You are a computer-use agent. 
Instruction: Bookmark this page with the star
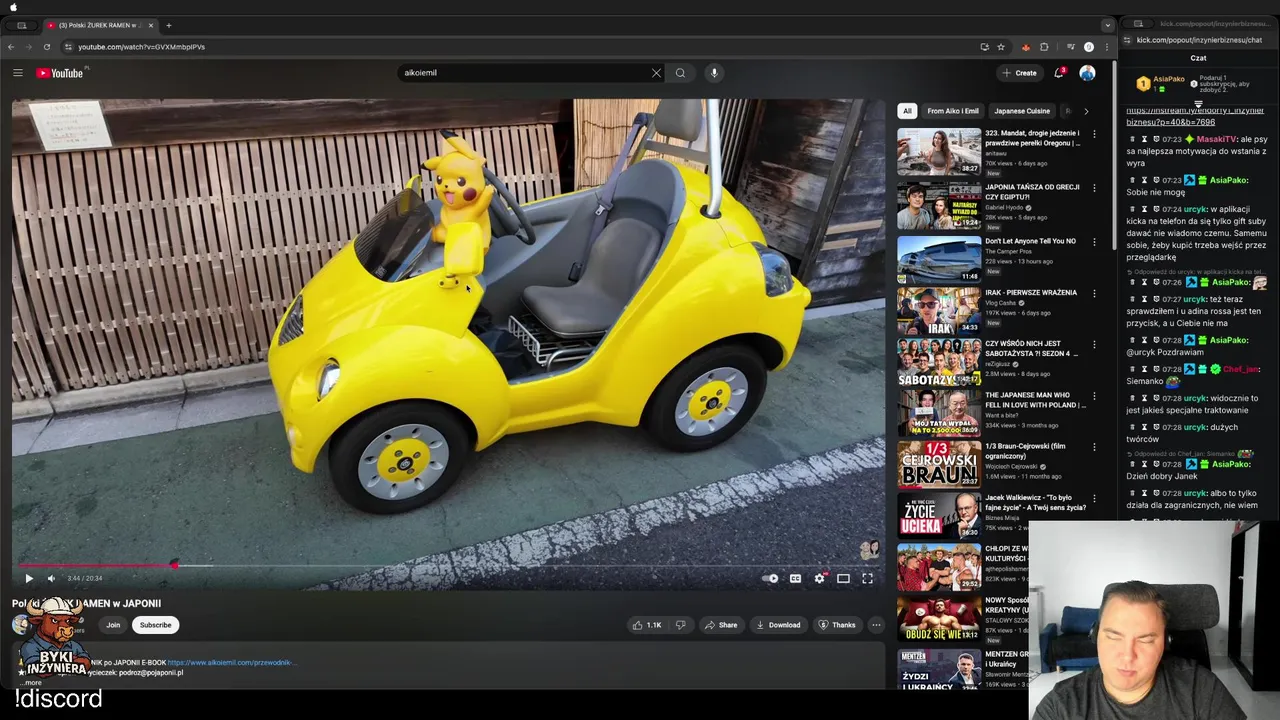point(1001,47)
